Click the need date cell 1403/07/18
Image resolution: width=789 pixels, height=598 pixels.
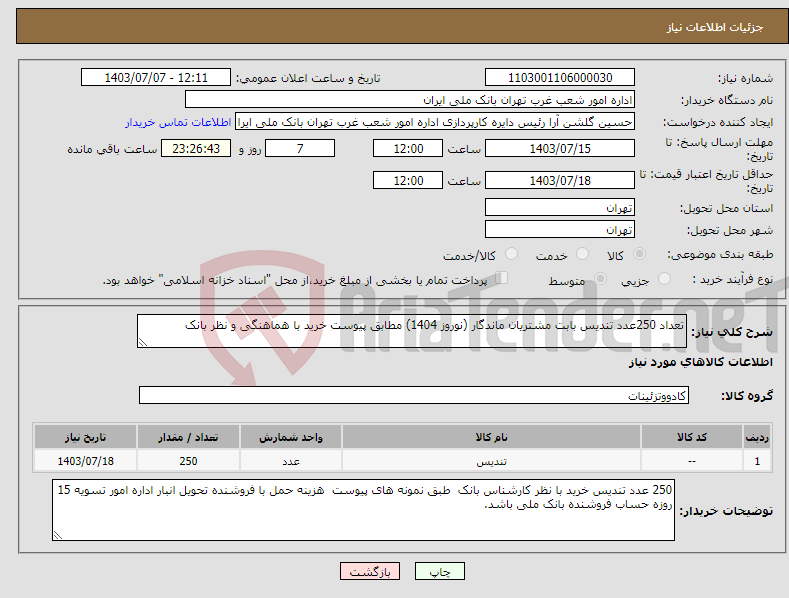86,461
